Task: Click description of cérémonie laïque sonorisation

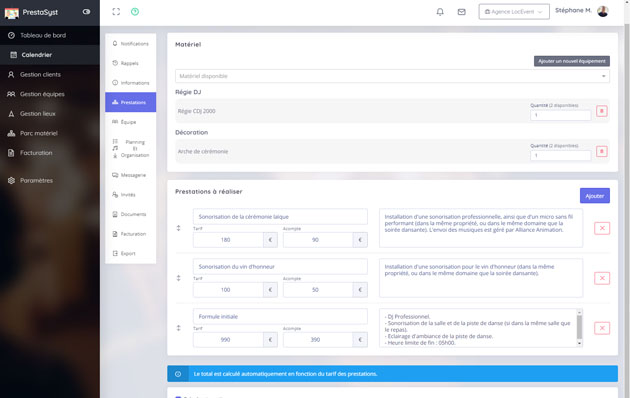Action: (481, 228)
